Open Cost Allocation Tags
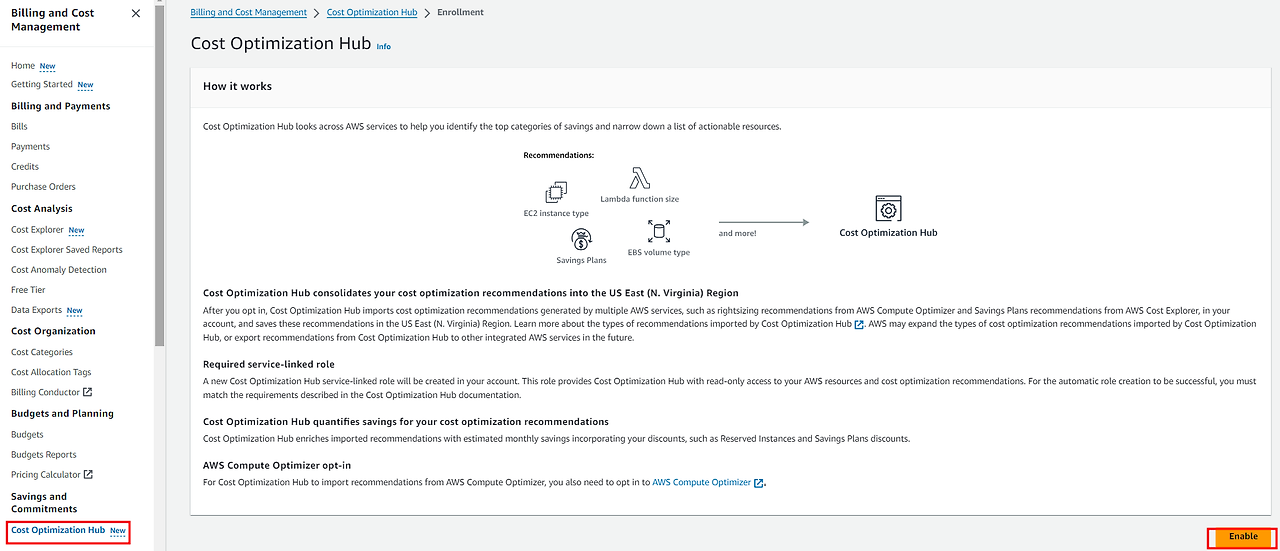 pyautogui.click(x=51, y=372)
